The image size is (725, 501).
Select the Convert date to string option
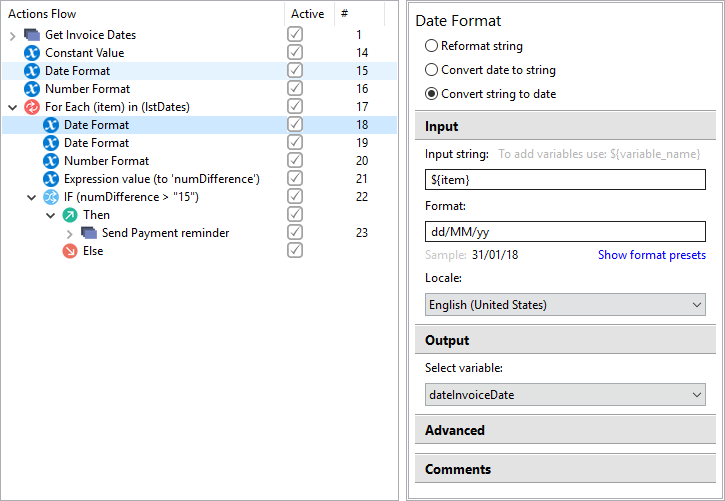click(x=431, y=70)
